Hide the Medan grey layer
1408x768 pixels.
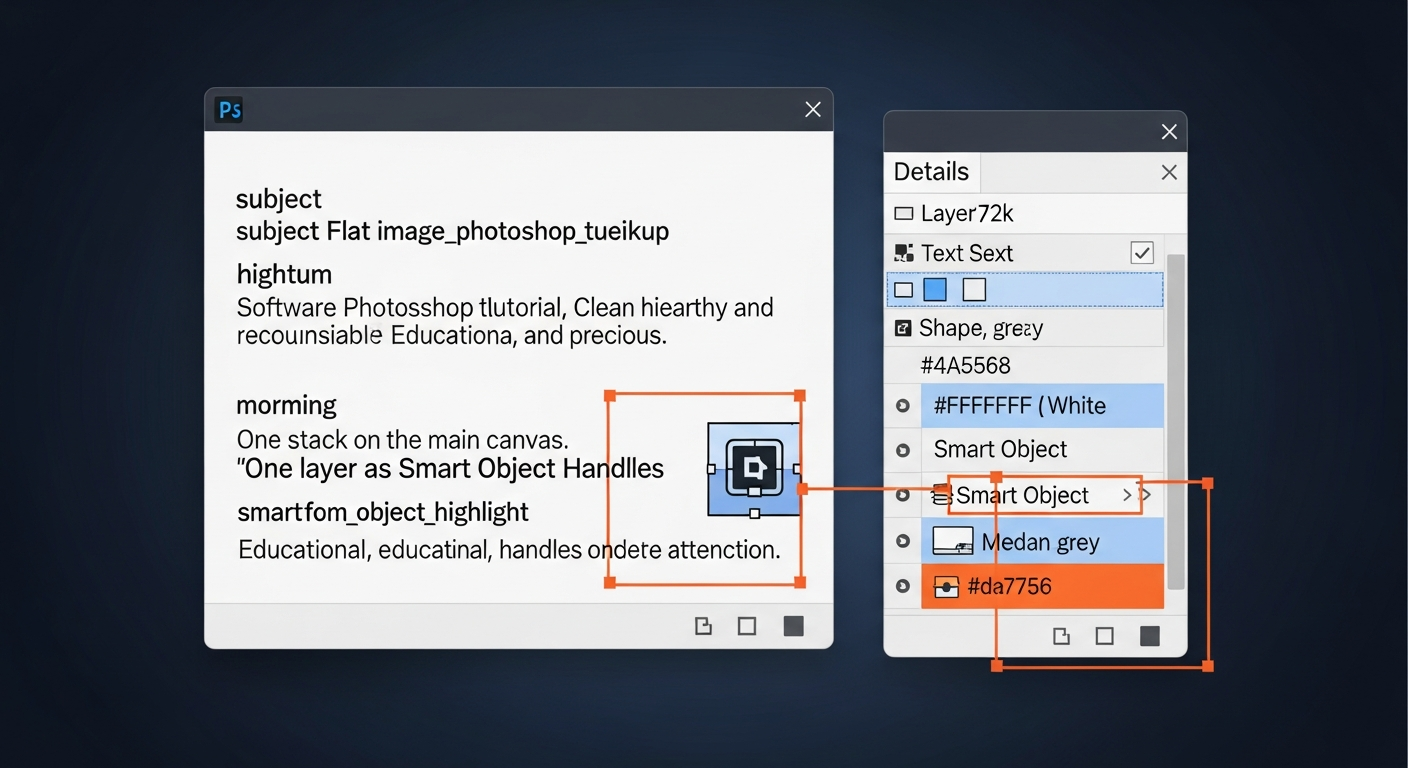tap(903, 541)
